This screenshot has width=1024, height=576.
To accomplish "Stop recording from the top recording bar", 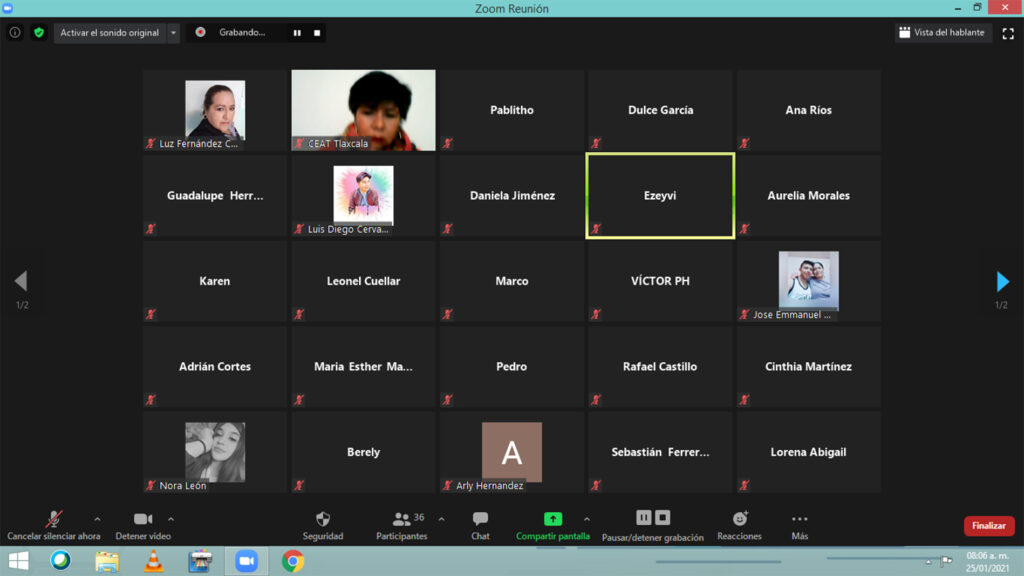I will click(x=317, y=32).
